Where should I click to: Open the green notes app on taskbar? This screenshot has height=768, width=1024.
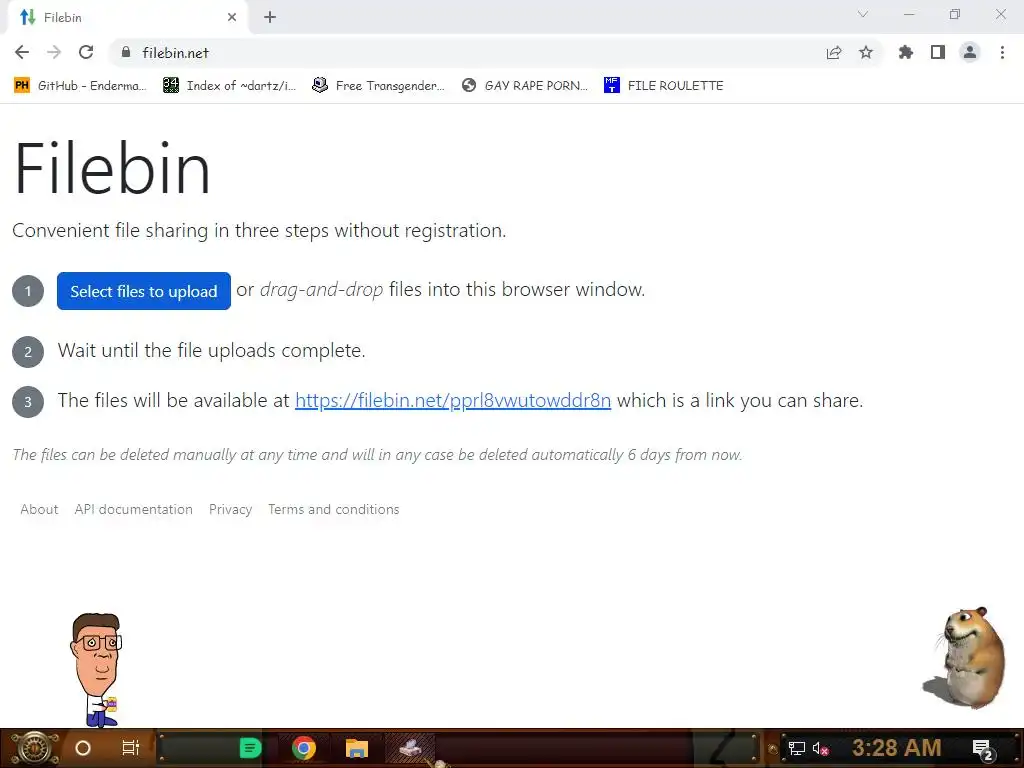pyautogui.click(x=250, y=748)
